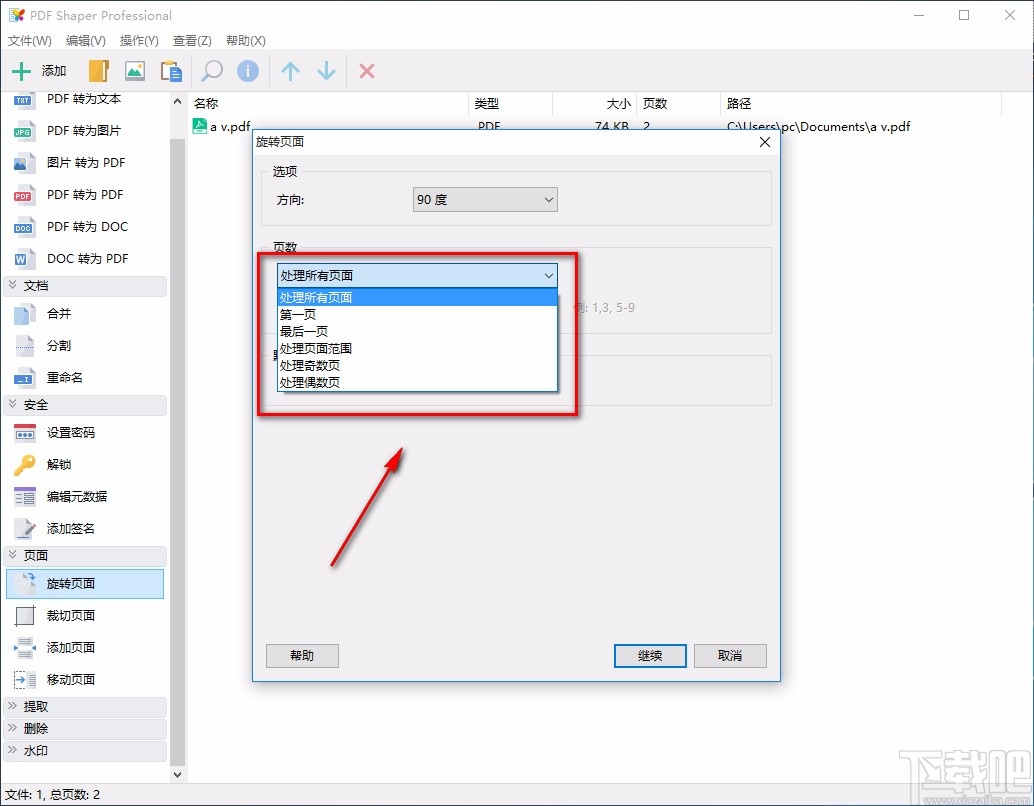Open the 帮助(X) menu

pyautogui.click(x=245, y=40)
